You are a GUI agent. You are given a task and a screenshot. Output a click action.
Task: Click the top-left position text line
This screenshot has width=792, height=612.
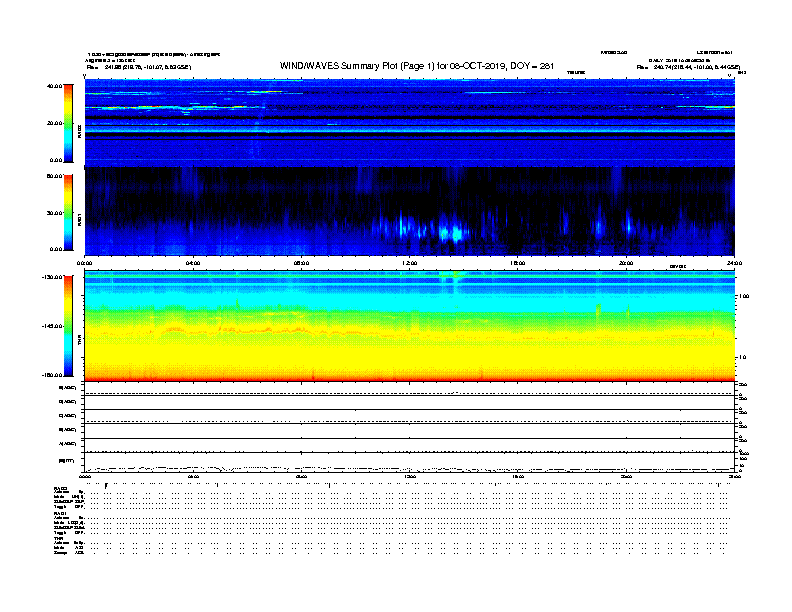[139, 67]
